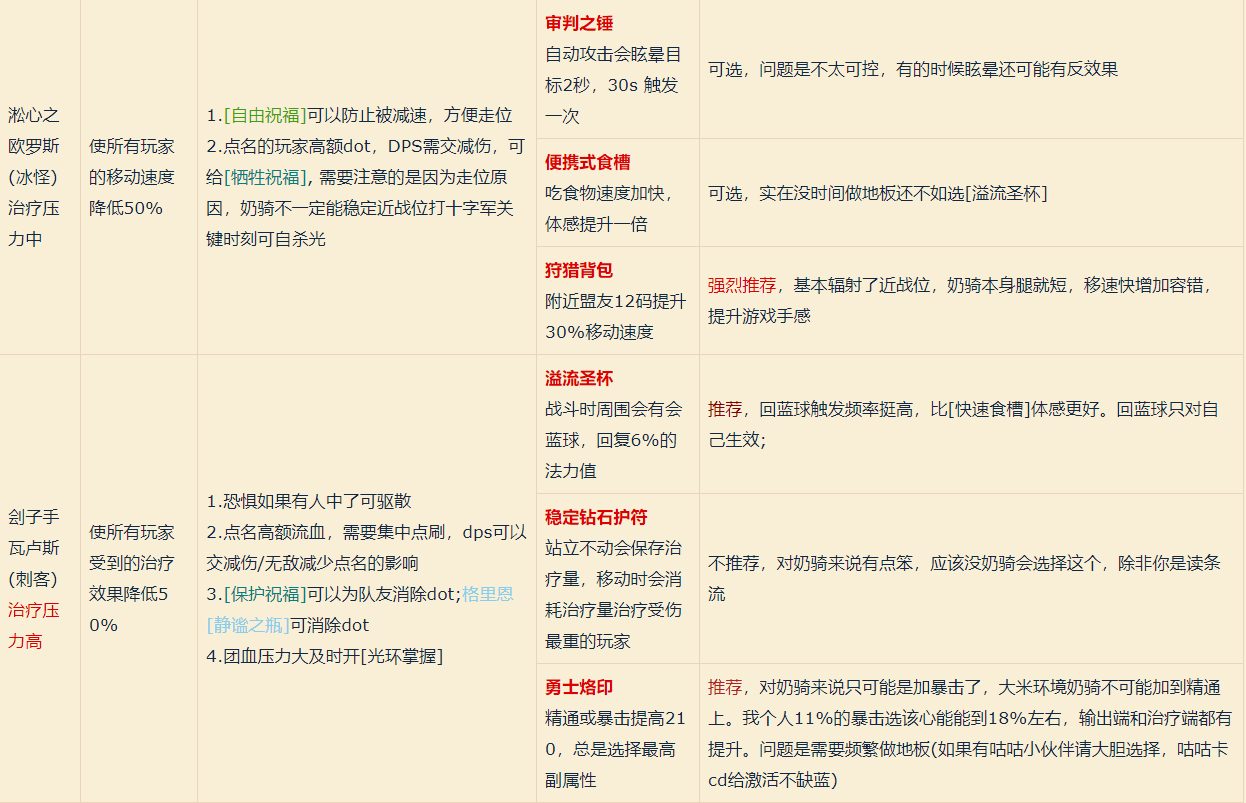Click the text 的移动速度降低50%
Viewport: 1246px width, 803px height.
pyautogui.click(x=132, y=193)
